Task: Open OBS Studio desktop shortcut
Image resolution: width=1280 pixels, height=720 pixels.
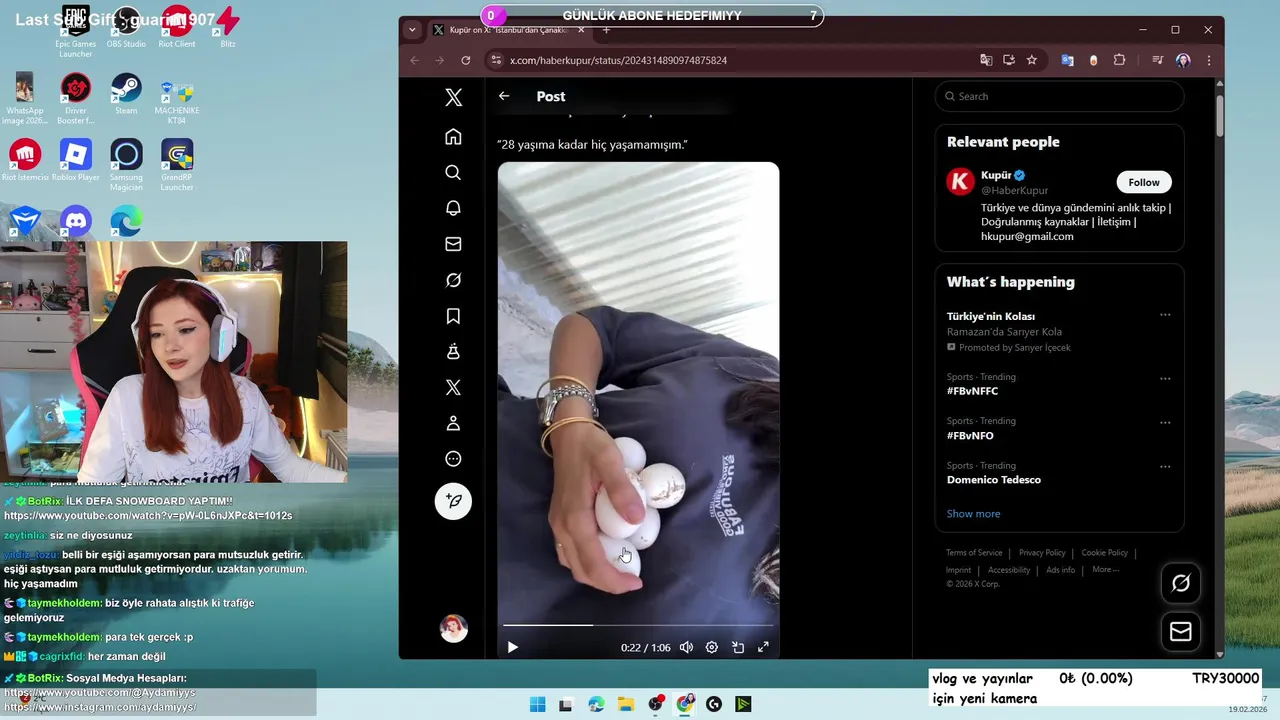Action: tap(126, 27)
